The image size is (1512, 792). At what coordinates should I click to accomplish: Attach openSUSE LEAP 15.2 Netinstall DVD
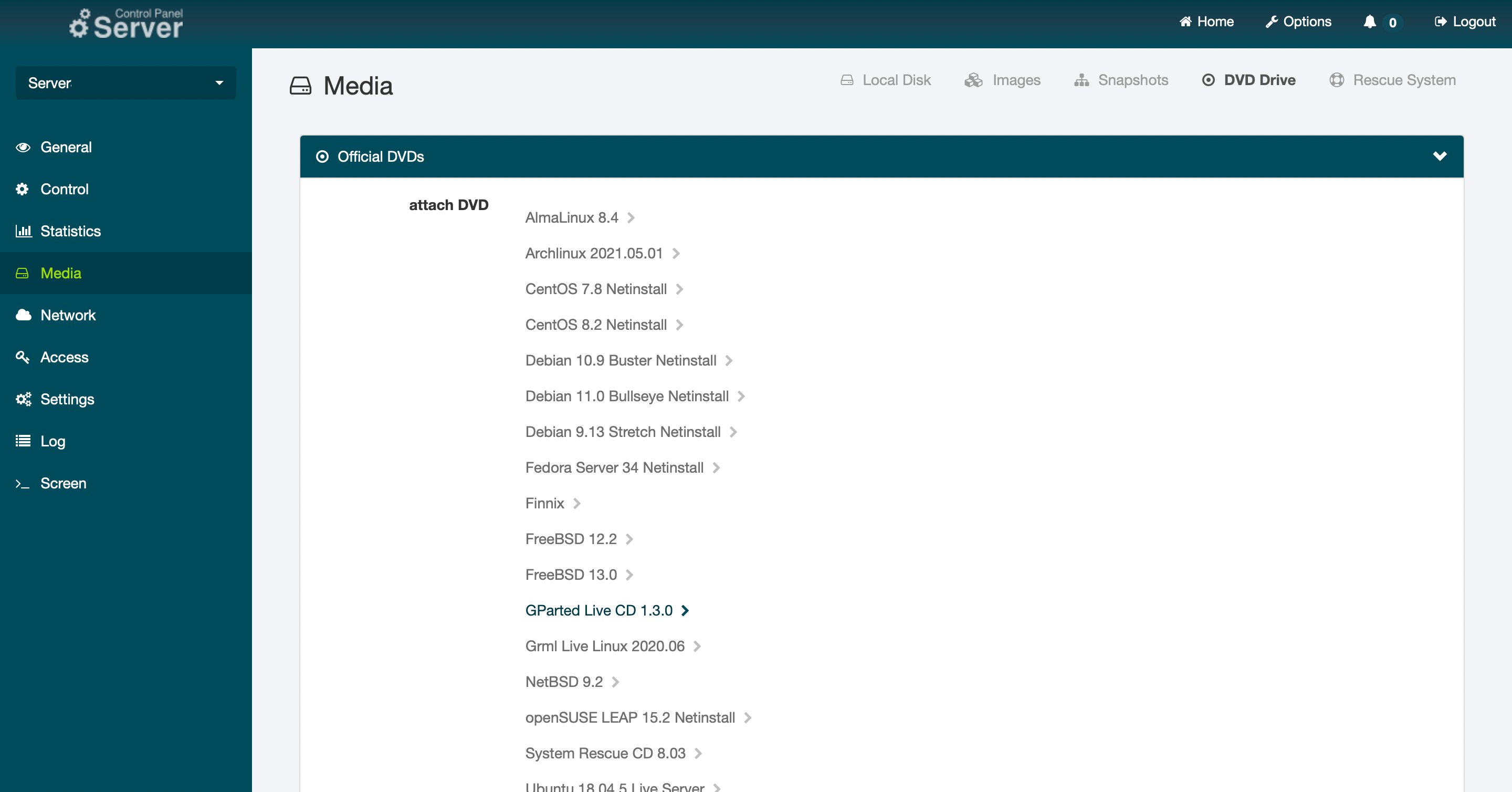pyautogui.click(x=638, y=718)
